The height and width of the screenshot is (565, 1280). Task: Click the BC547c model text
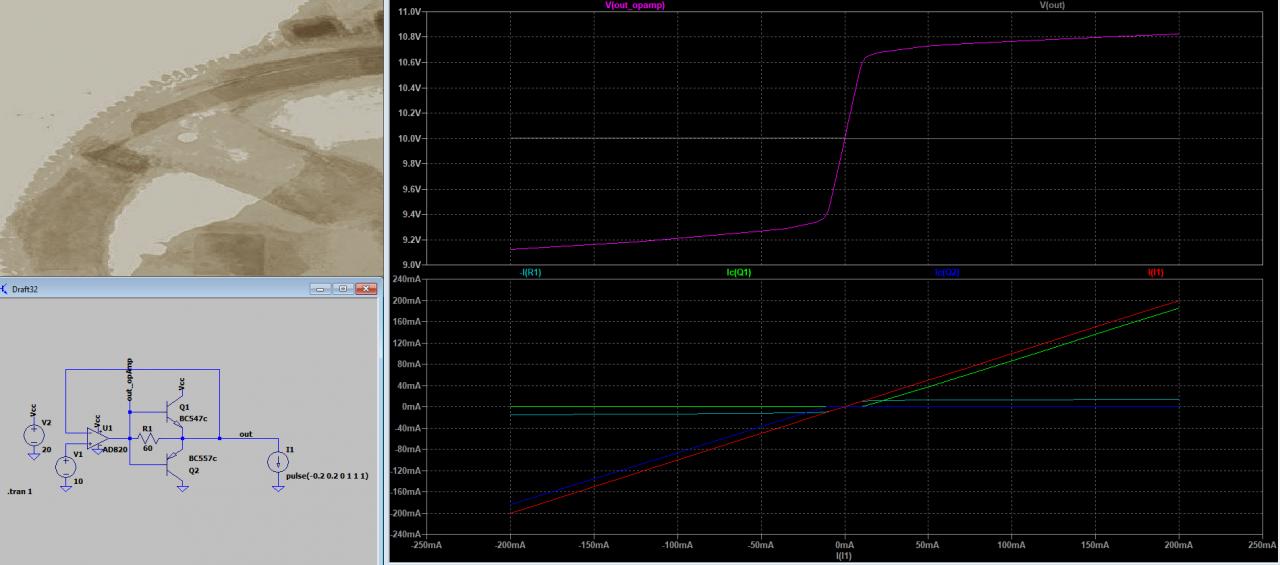pyautogui.click(x=193, y=419)
